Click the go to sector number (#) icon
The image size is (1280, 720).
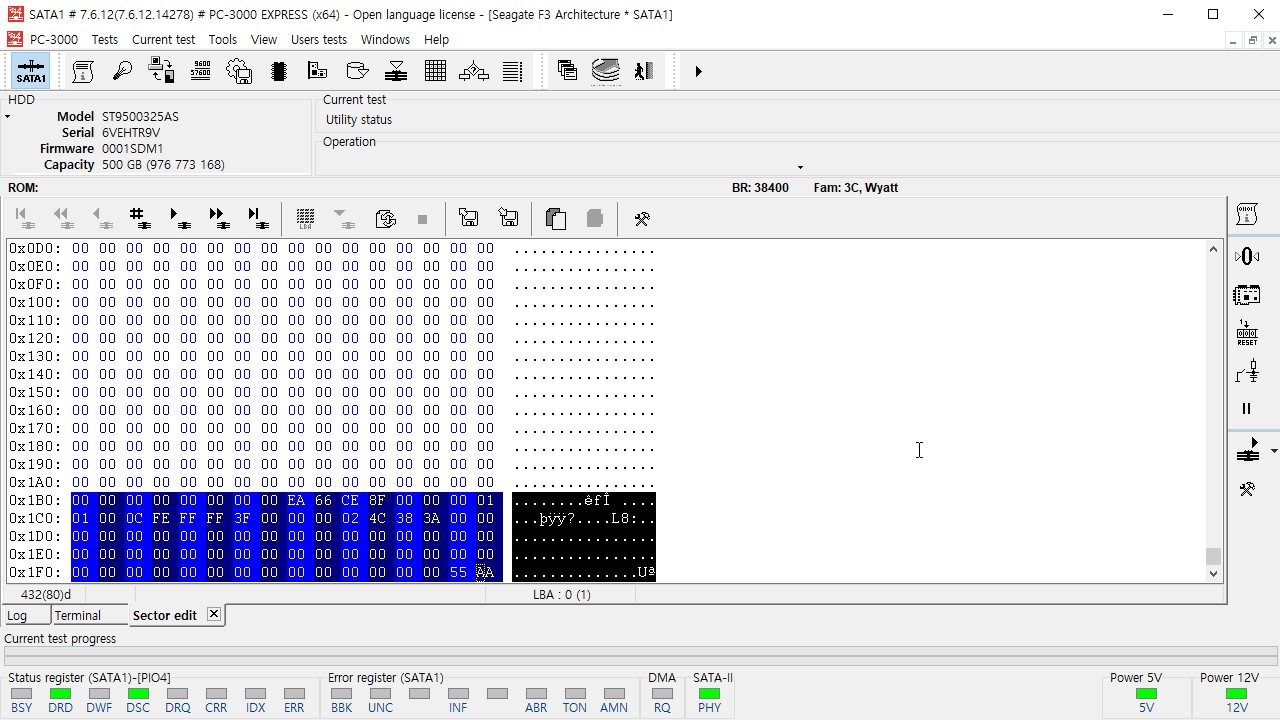pyautogui.click(x=138, y=217)
